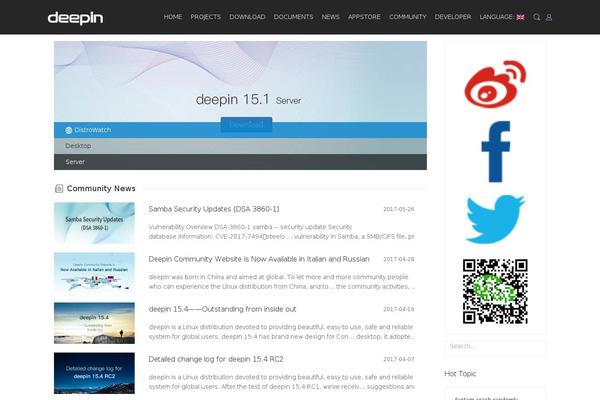Go to the HOME menu item
Screen dimensions: 600x400
pyautogui.click(x=173, y=17)
